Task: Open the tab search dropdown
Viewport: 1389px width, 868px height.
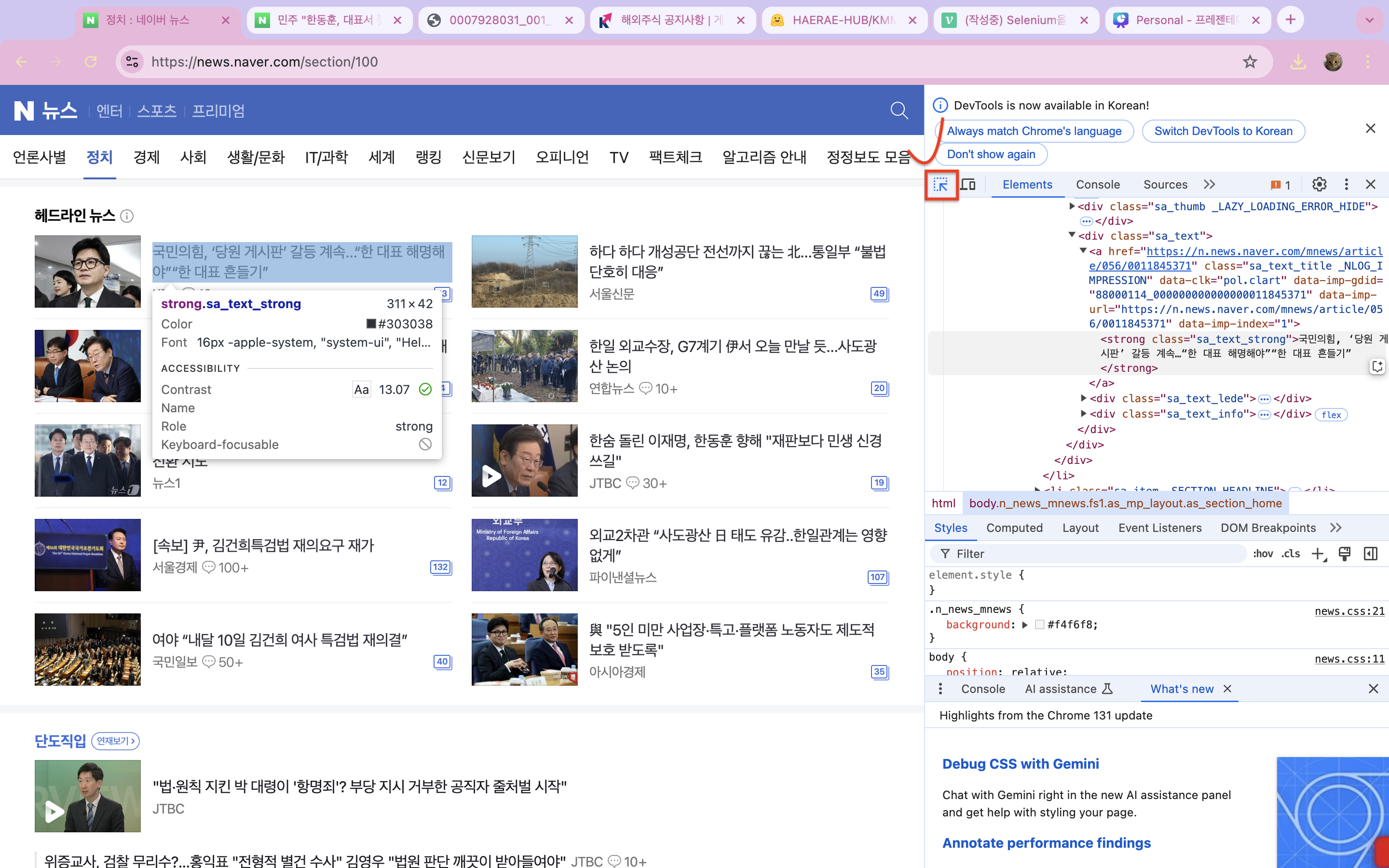Action: (x=1370, y=20)
